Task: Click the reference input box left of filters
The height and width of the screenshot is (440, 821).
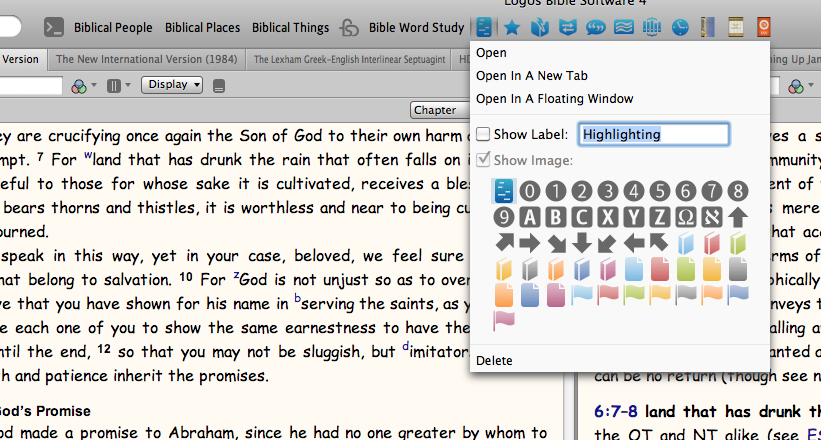Action: coord(31,86)
